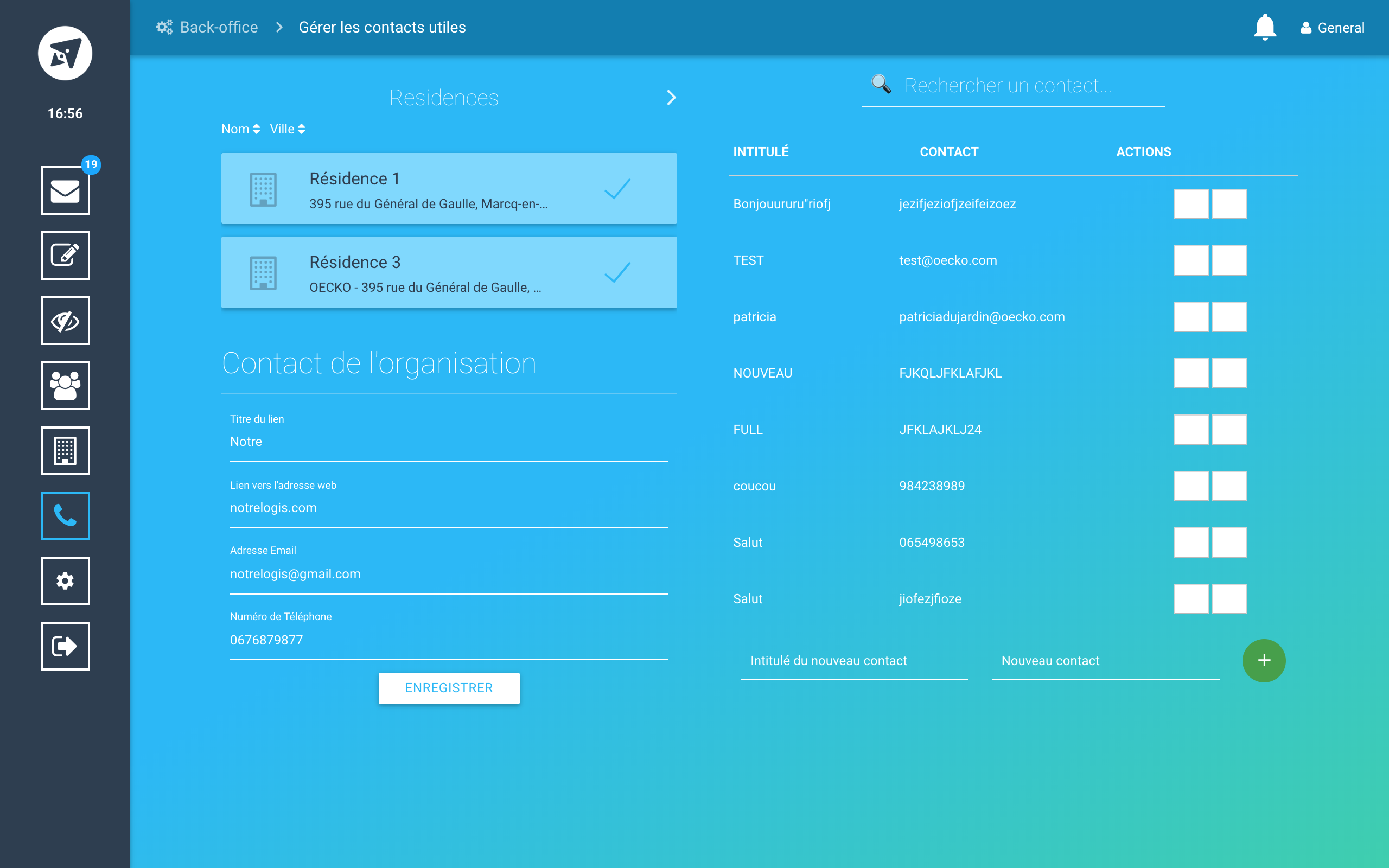Click left action button in Salut 065498653 row

(1192, 542)
